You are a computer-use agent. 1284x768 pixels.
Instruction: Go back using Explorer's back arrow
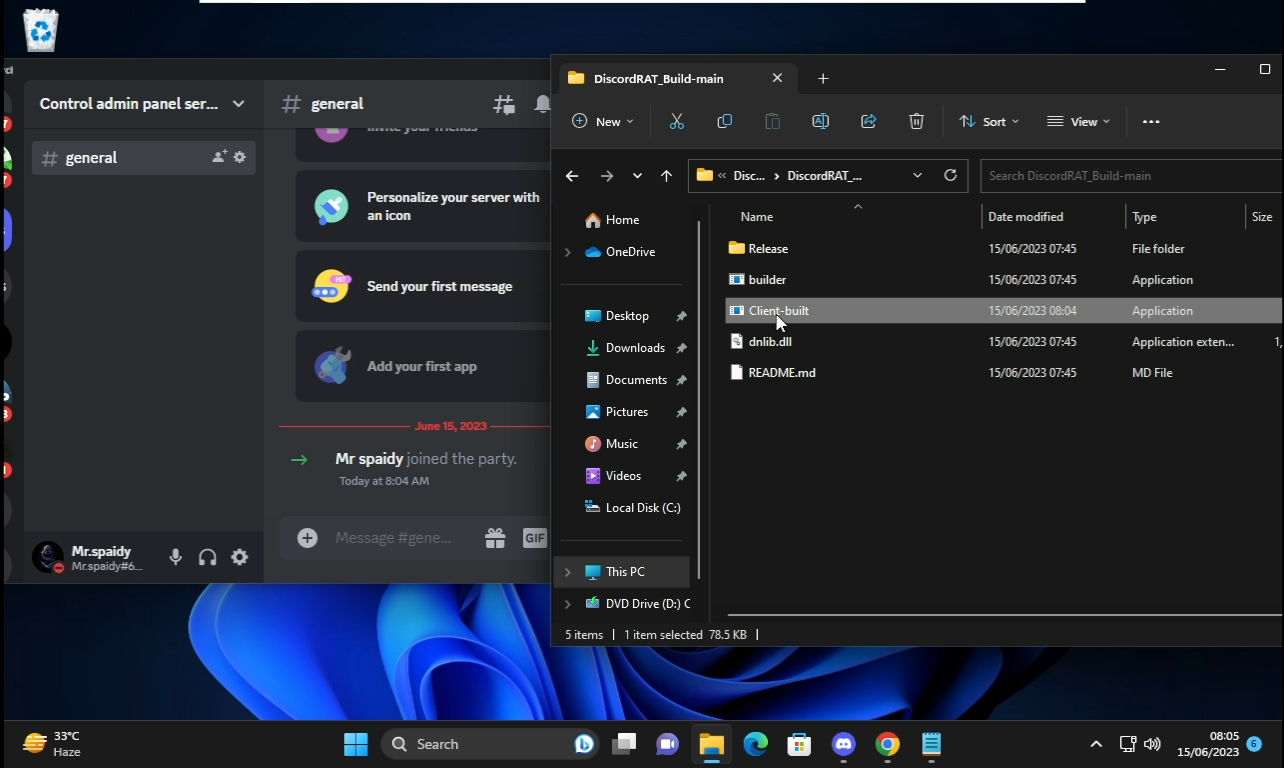(572, 176)
